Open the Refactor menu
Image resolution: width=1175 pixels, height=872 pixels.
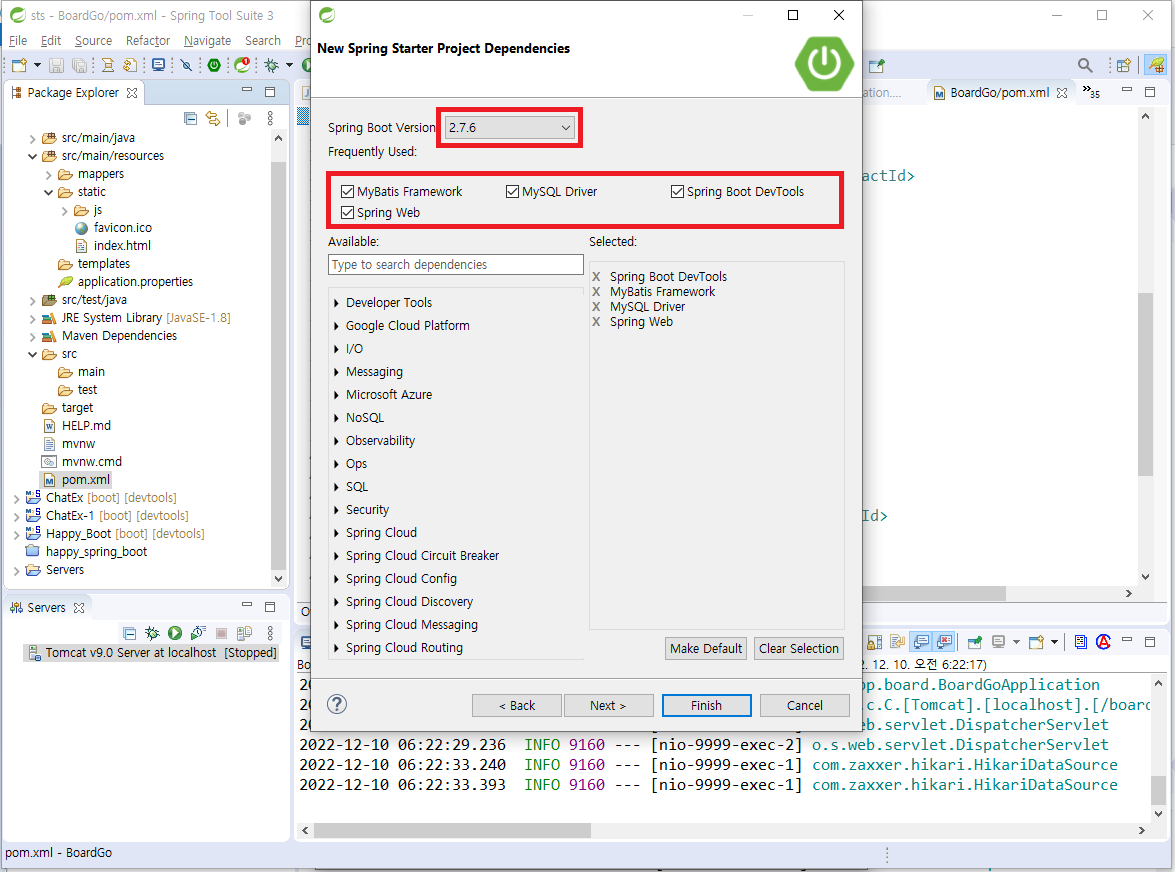tap(148, 40)
